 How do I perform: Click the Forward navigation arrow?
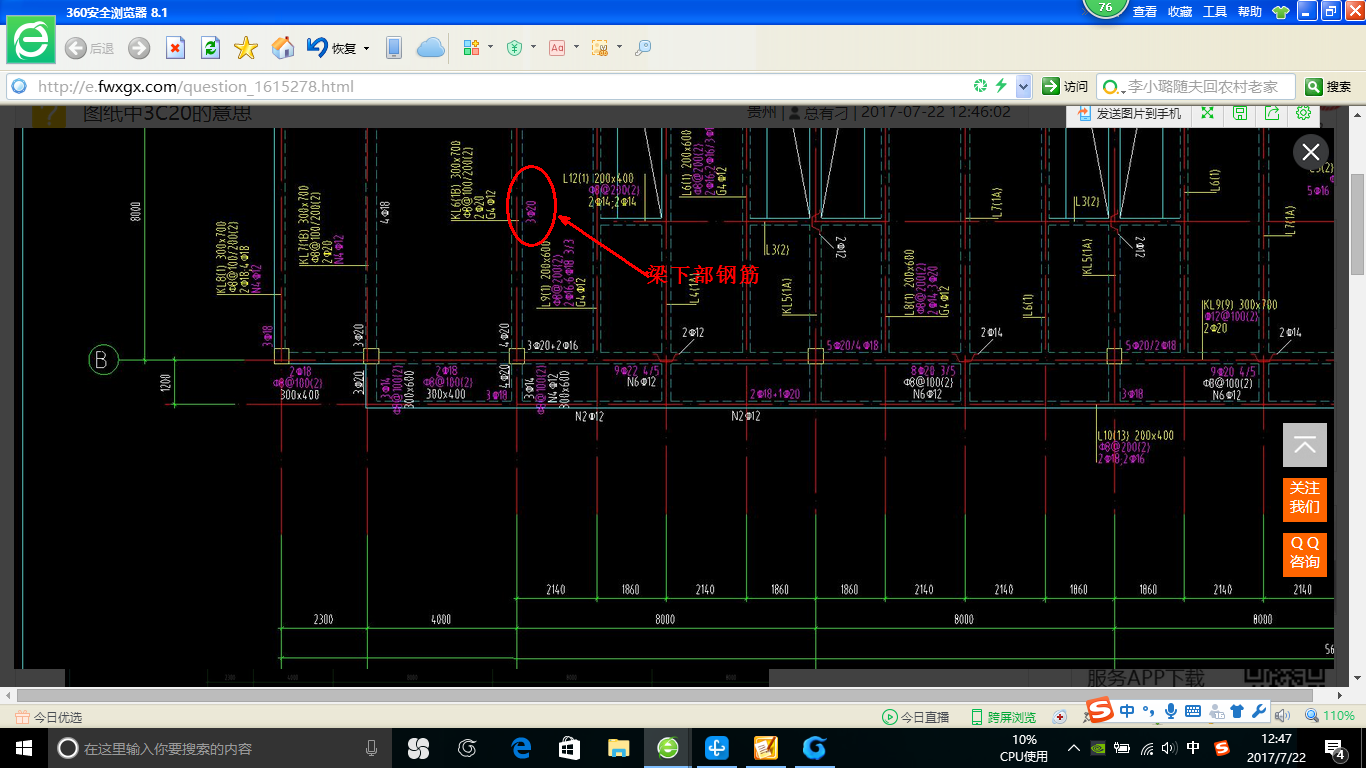tap(139, 48)
